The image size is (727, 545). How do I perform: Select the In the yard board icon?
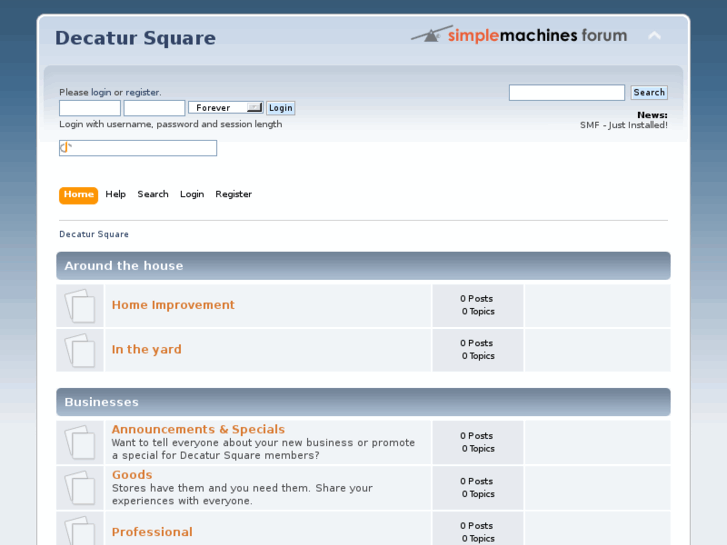click(80, 350)
